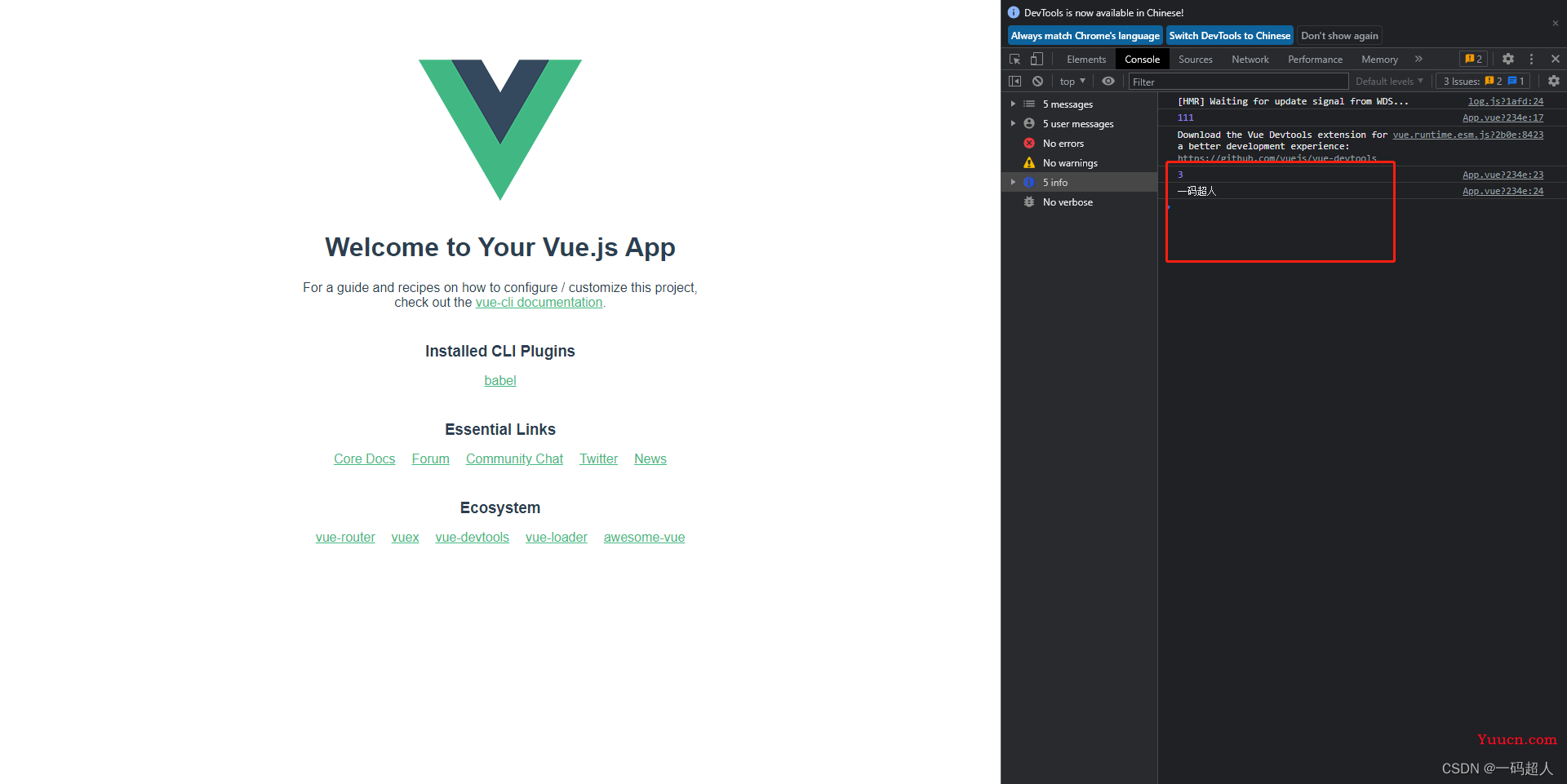Select the 5 user messages row
This screenshot has height=784, width=1567.
tap(1079, 124)
